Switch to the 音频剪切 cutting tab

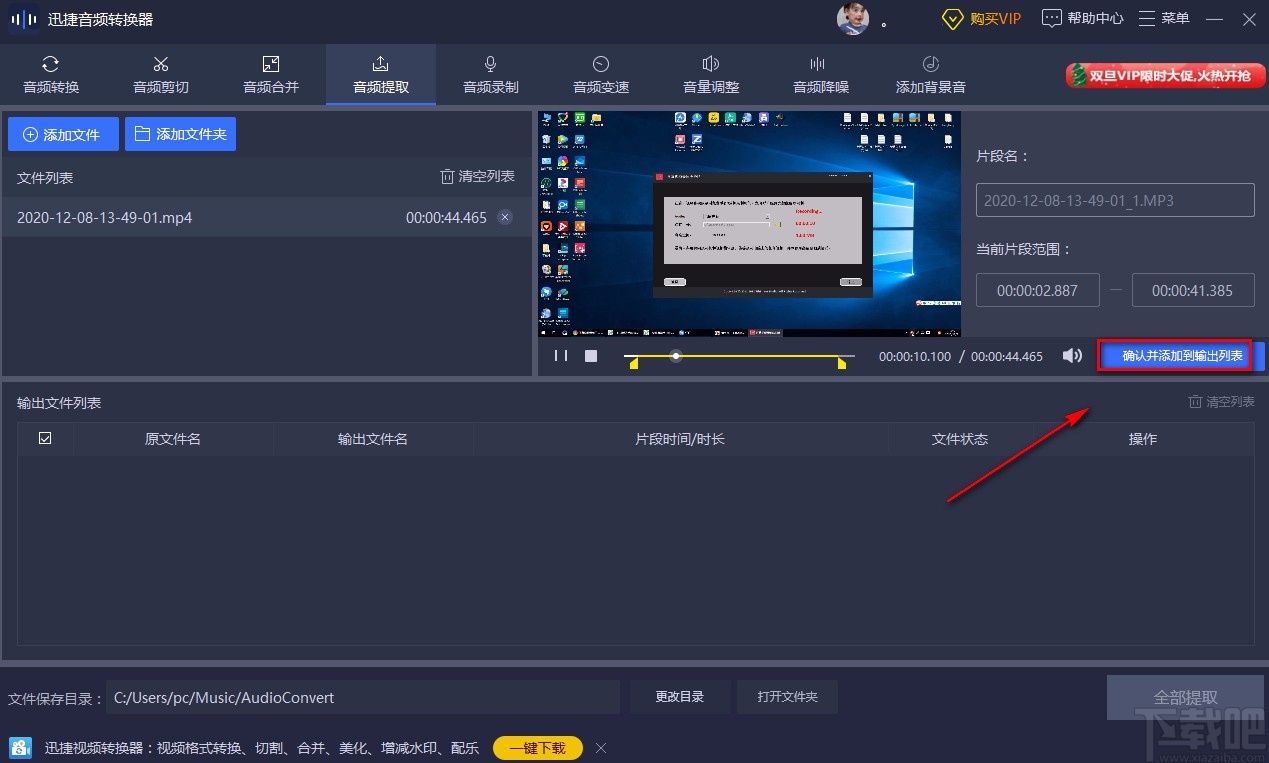(x=160, y=73)
